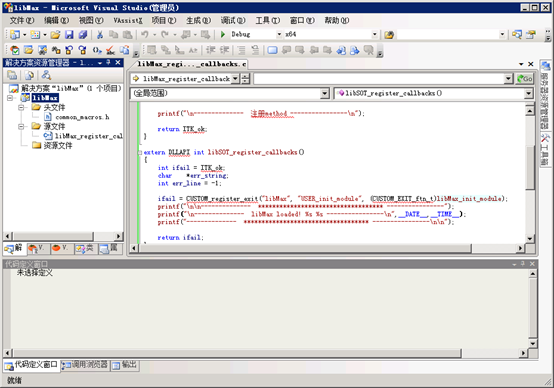554x388 pixels.
Task: Collapse the libMax project node
Action: coord(10,98)
